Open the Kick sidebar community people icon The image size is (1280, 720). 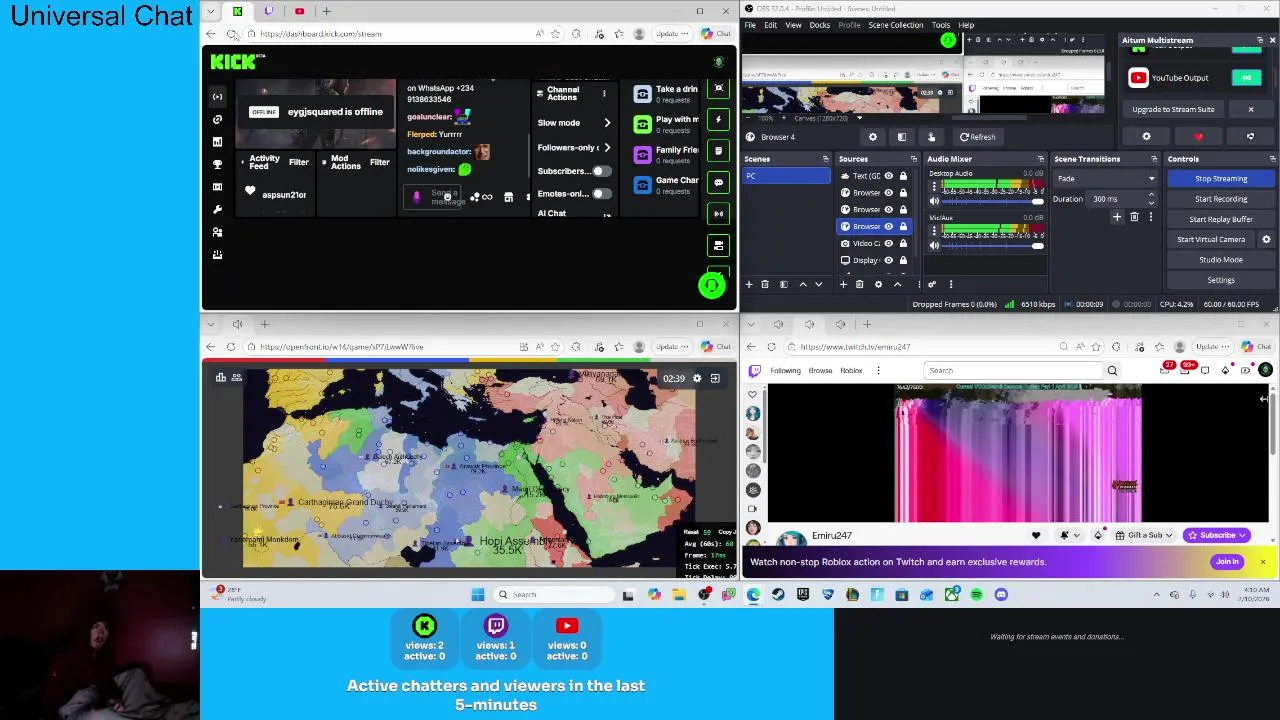(217, 232)
